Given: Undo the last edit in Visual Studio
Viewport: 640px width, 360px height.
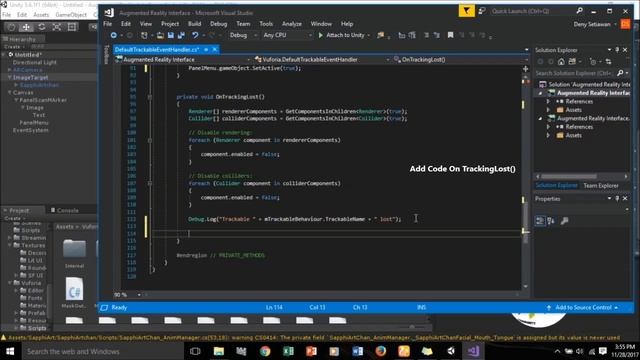Looking at the screenshot, I should 195,36.
